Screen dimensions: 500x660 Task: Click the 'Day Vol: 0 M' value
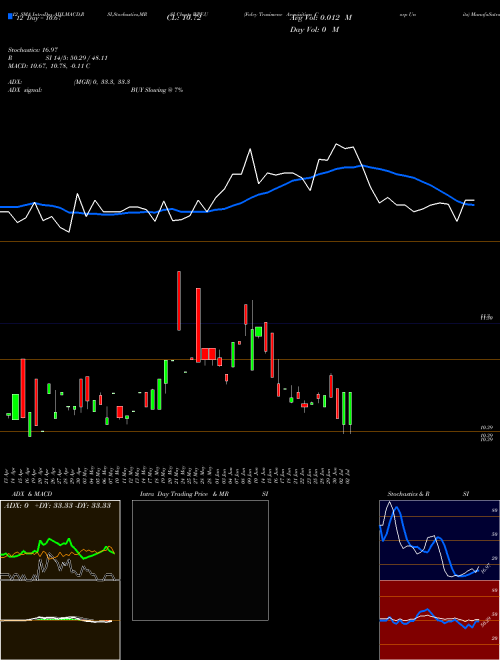click(314, 29)
